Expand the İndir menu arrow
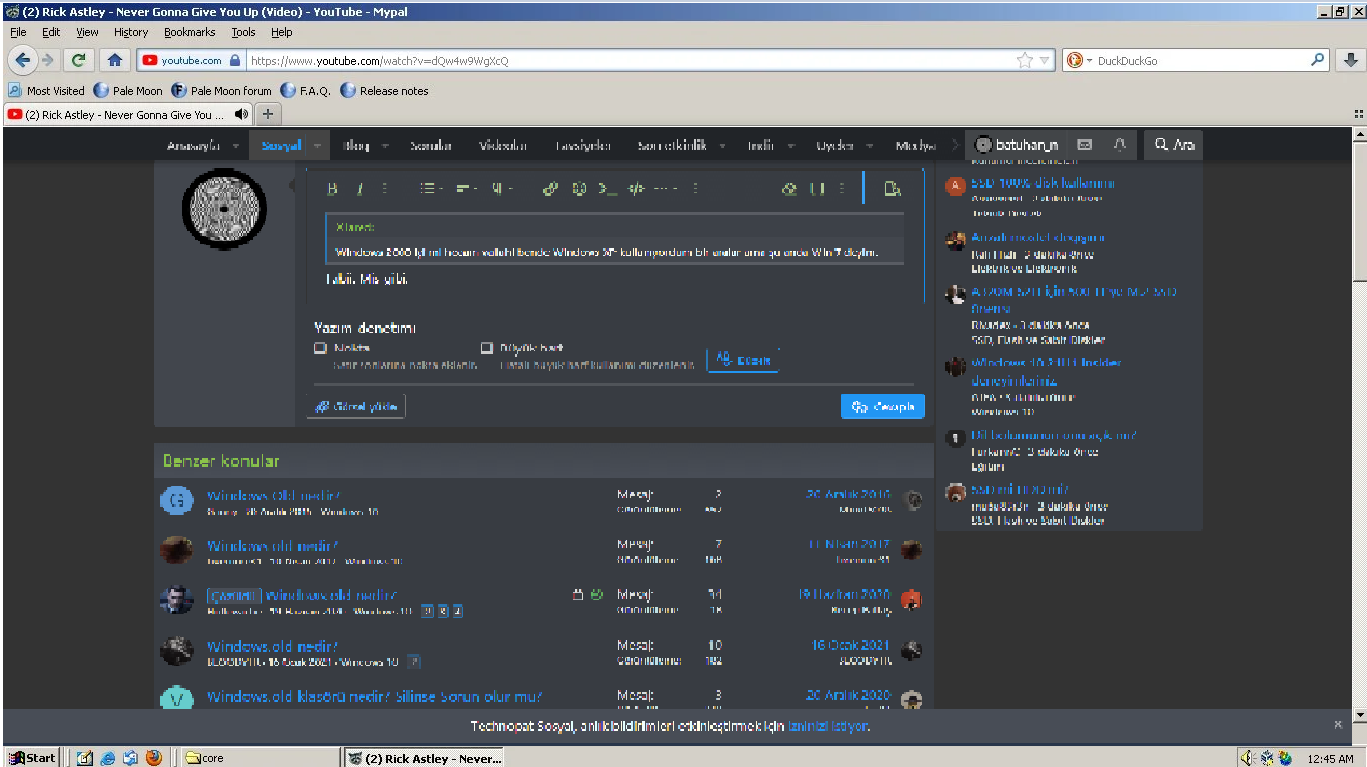1367x767 pixels. pyautogui.click(x=791, y=146)
